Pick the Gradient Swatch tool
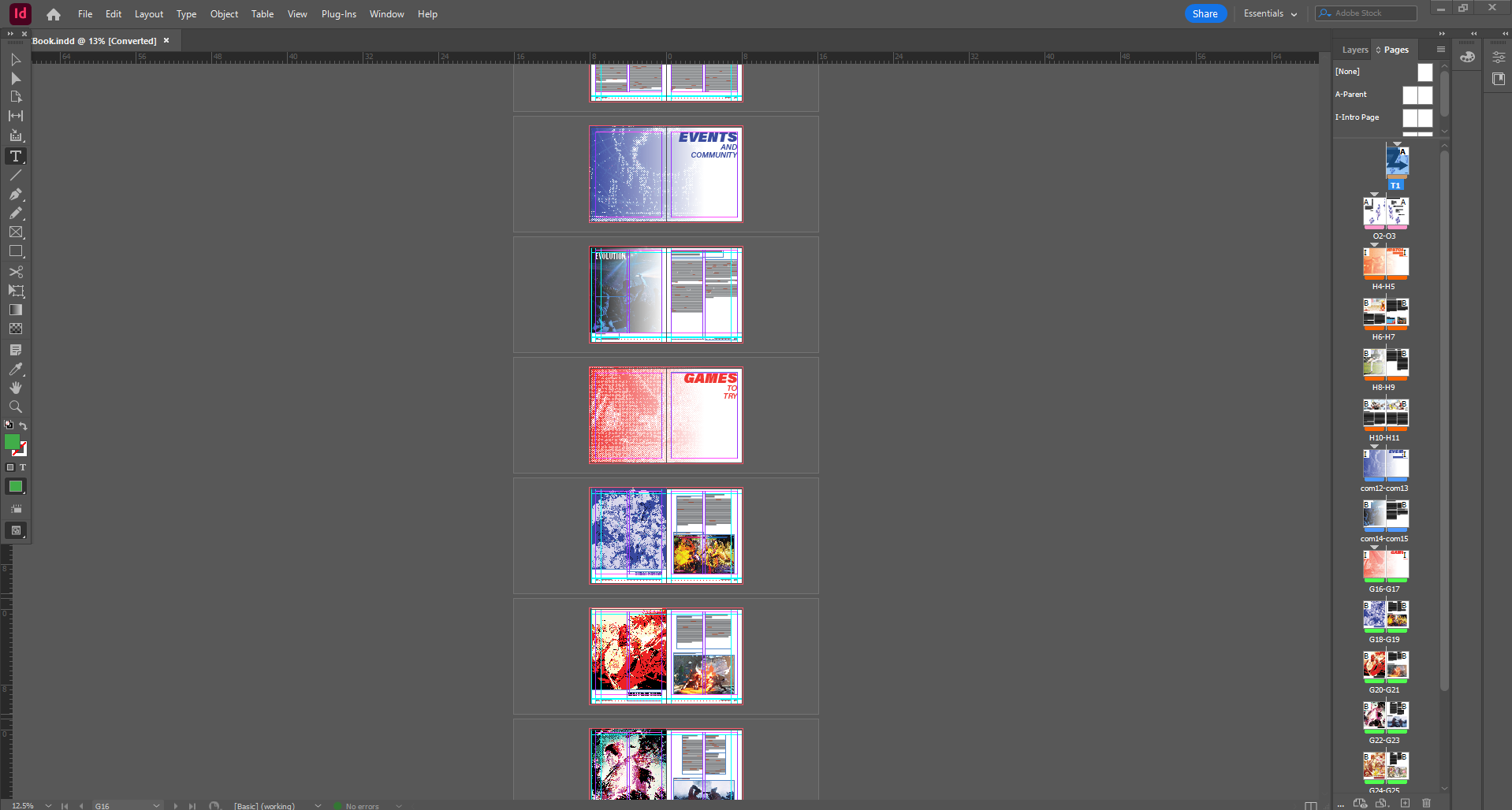 click(x=15, y=310)
